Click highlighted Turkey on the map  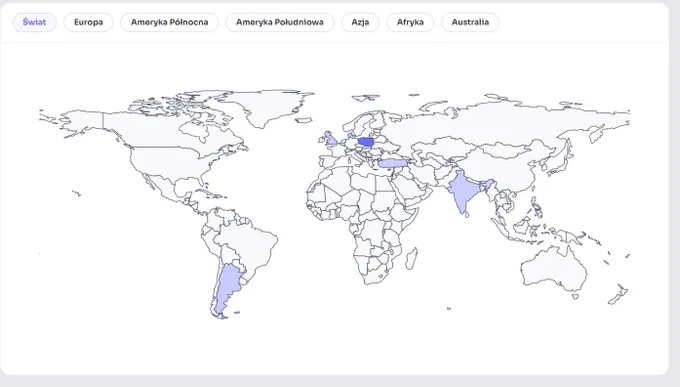click(392, 163)
